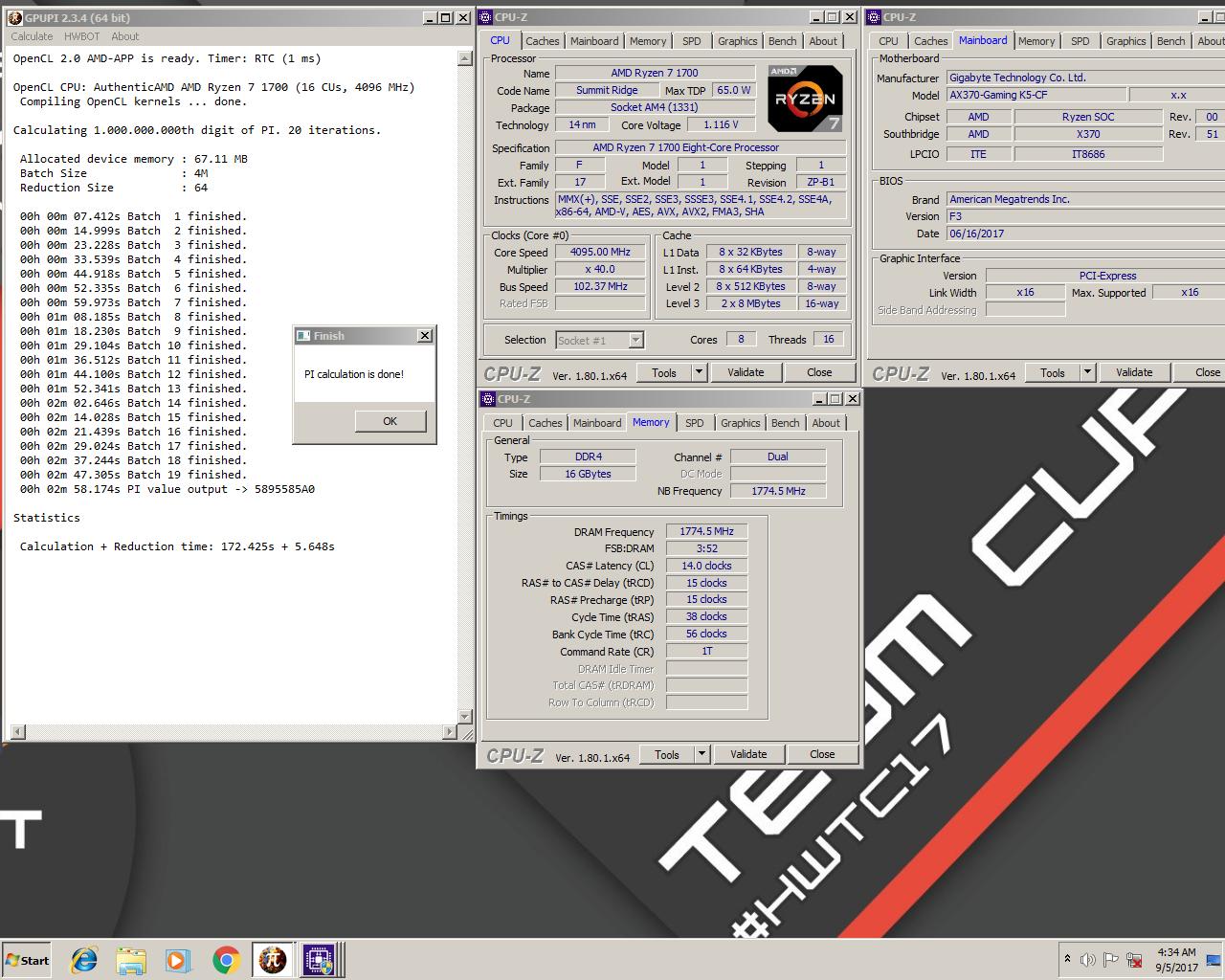Image resolution: width=1225 pixels, height=980 pixels.
Task: Click the AX370-Gaming K5-CF model field
Action: point(1036,95)
